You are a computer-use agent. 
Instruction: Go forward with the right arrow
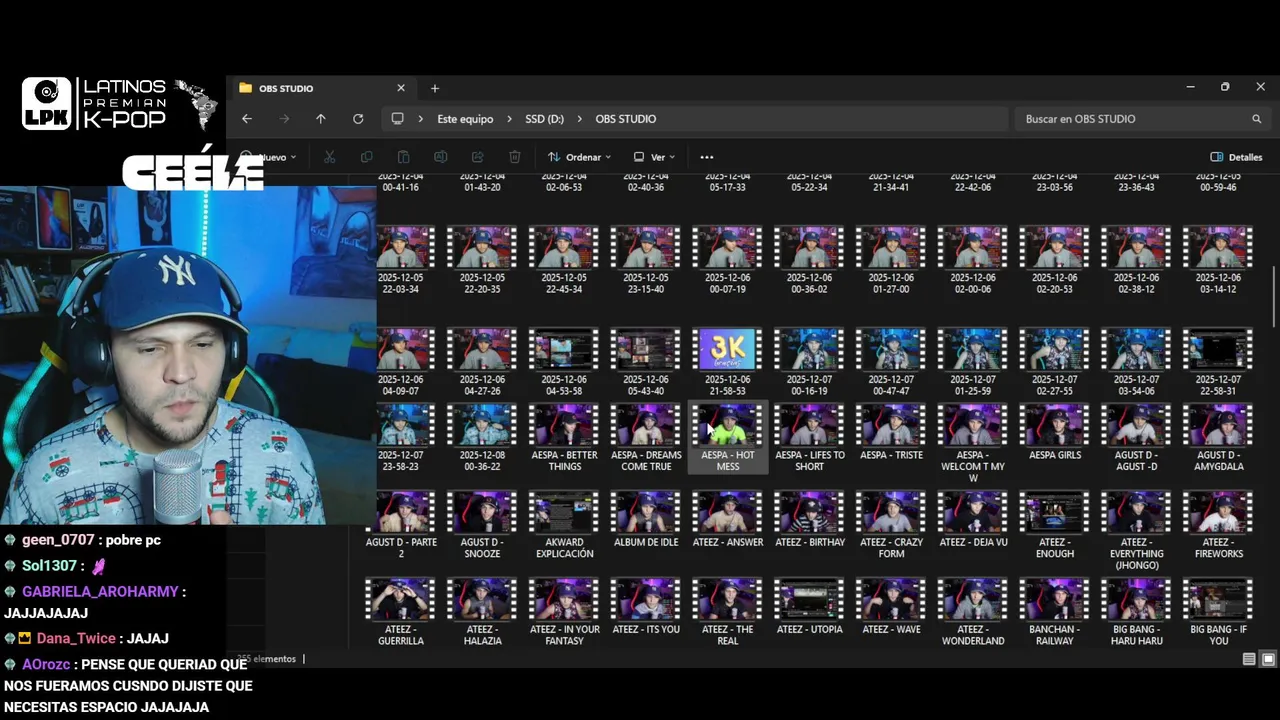[284, 119]
